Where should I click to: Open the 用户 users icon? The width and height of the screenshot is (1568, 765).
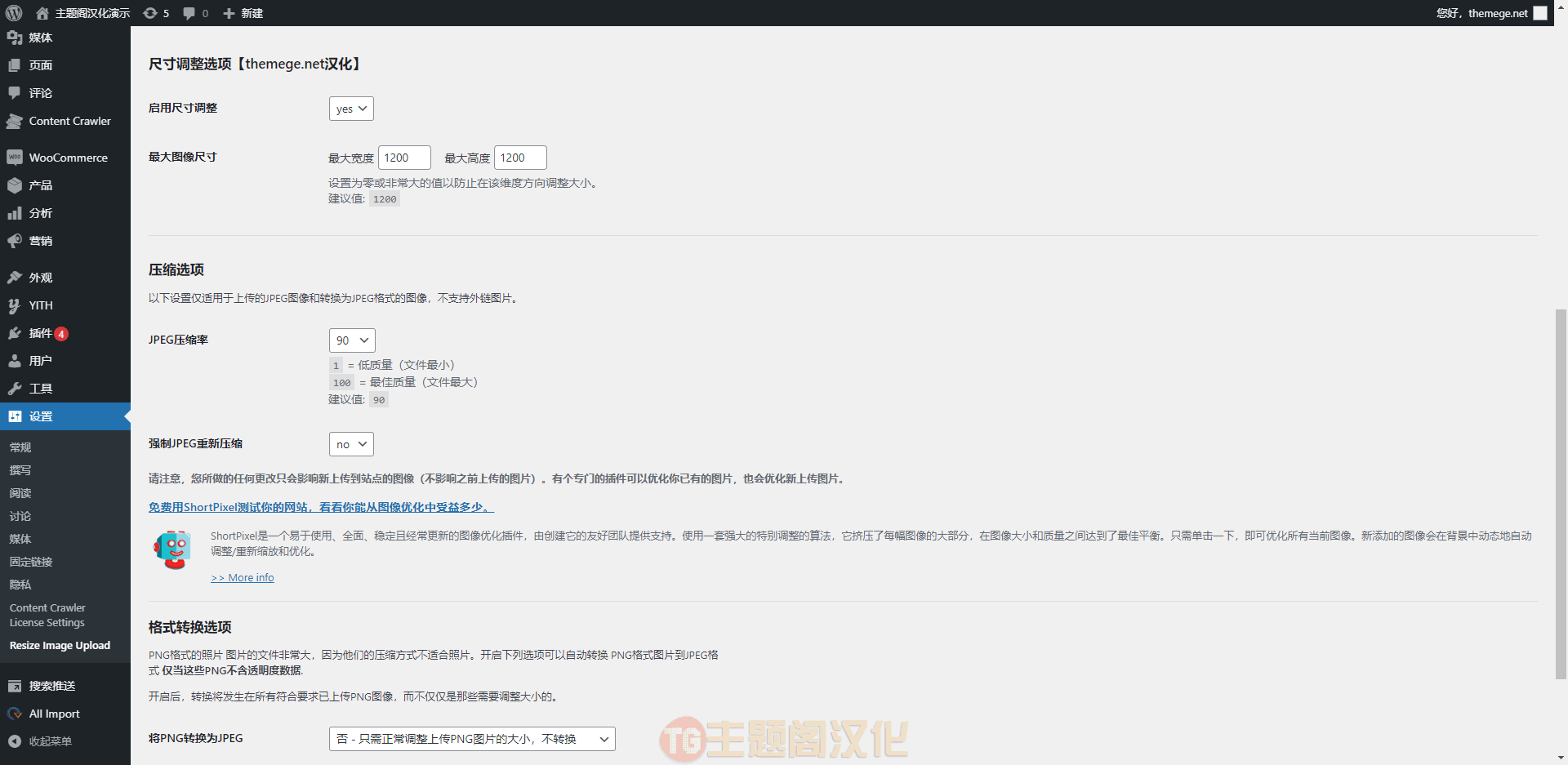click(x=15, y=361)
